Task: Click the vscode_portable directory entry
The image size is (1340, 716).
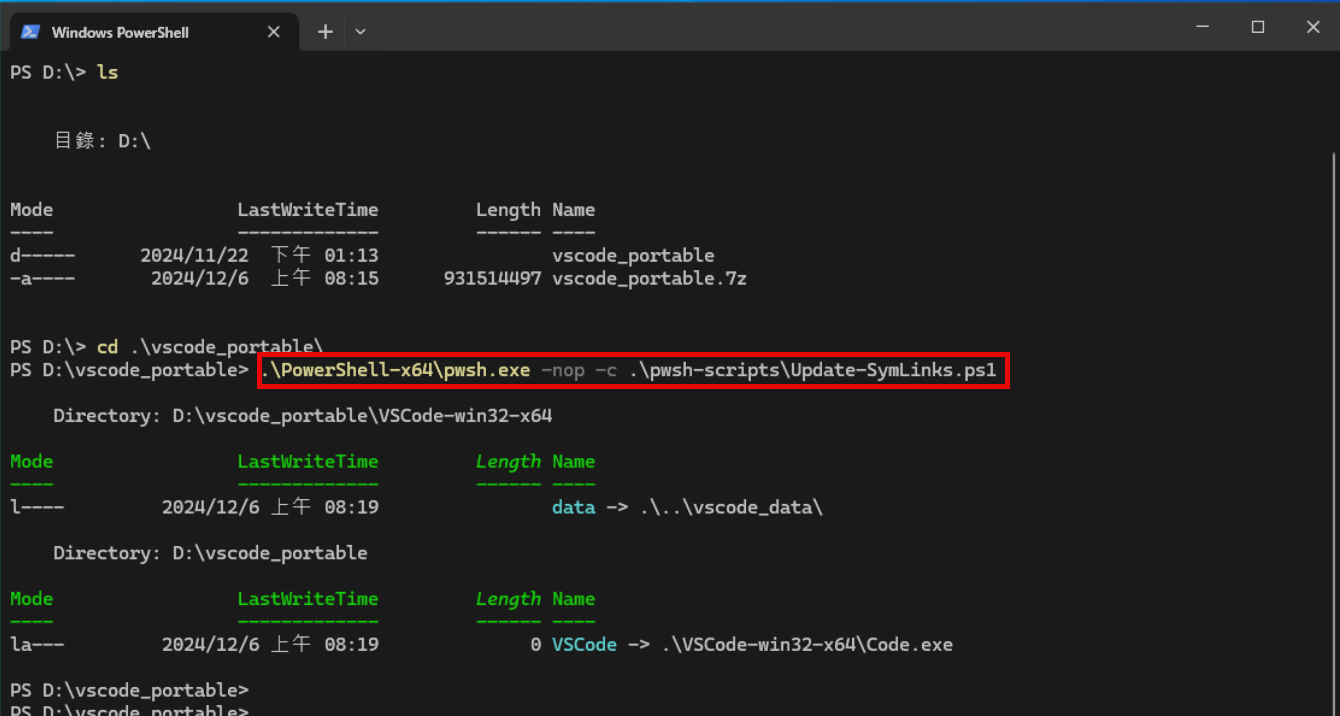Action: pyautogui.click(x=633, y=255)
